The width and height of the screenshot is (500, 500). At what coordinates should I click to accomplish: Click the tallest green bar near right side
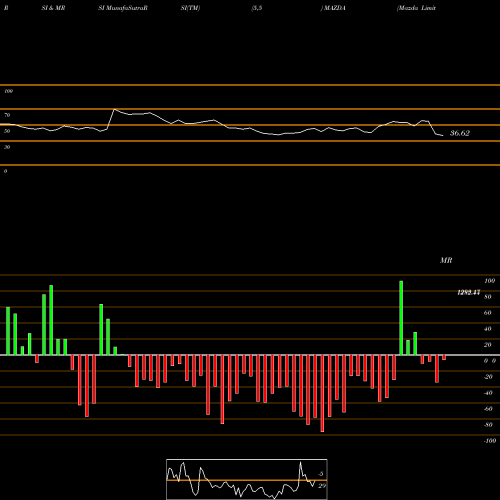(401, 318)
